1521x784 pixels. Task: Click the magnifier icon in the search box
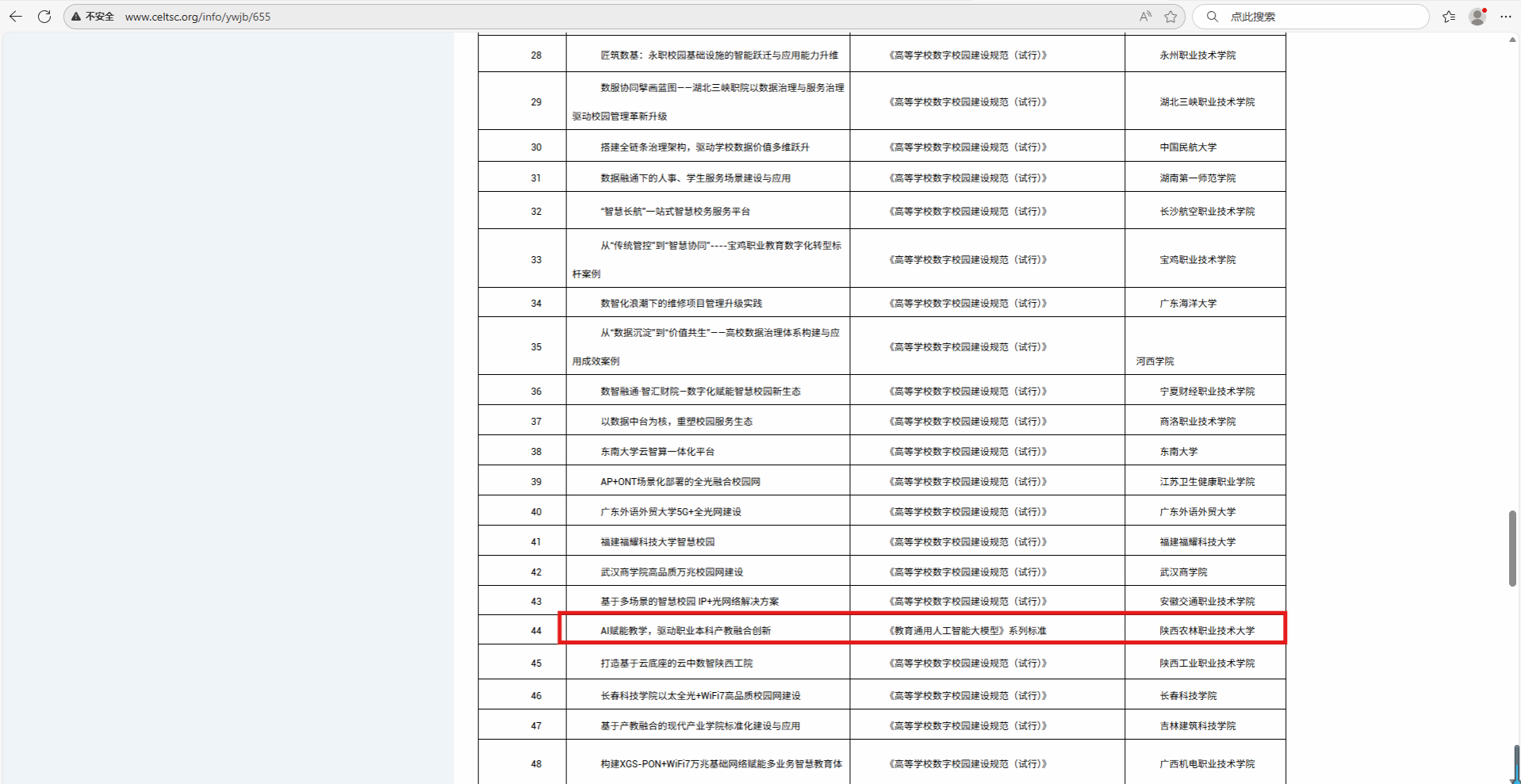1213,17
